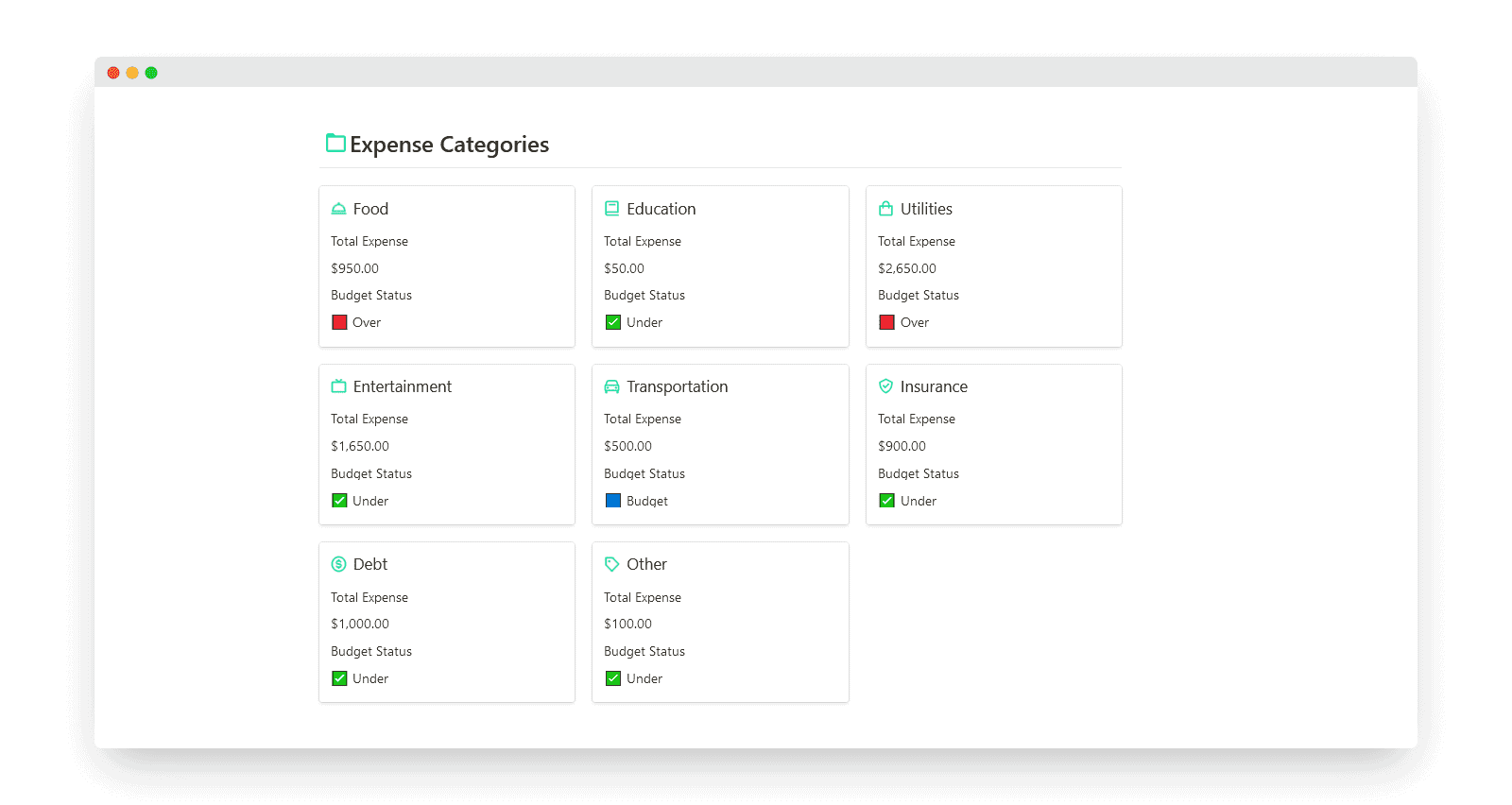Click the Food category dish icon
Image resolution: width=1512 pixels, height=805 pixels.
click(x=338, y=209)
